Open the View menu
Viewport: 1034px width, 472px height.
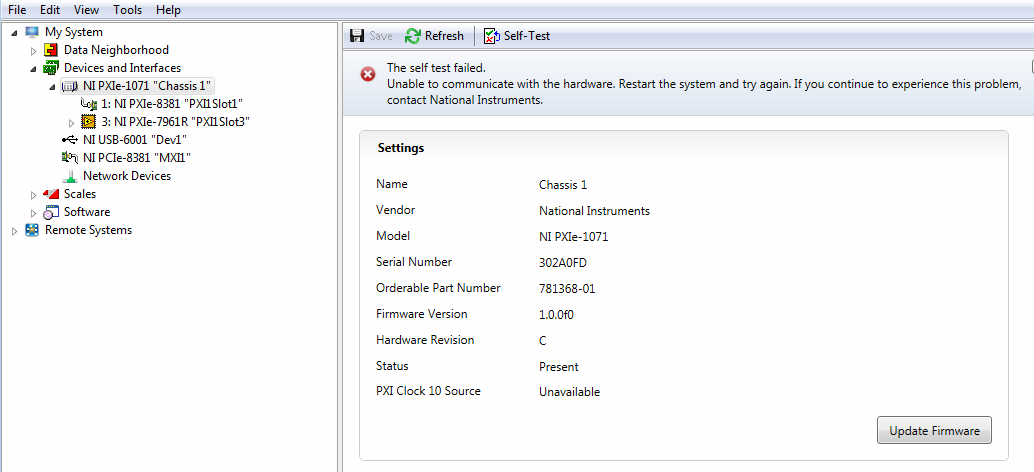pyautogui.click(x=86, y=10)
